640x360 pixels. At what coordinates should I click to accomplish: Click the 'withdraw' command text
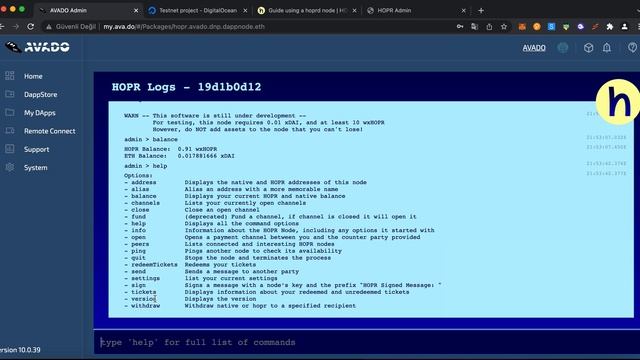pos(145,306)
